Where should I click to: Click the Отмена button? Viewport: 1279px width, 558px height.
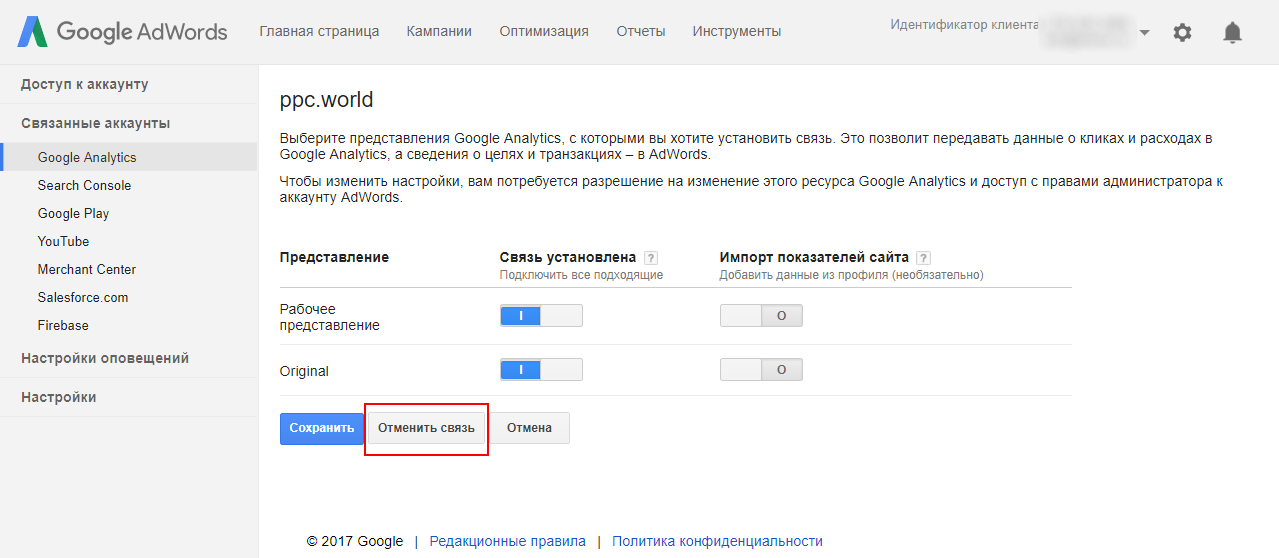pos(529,428)
